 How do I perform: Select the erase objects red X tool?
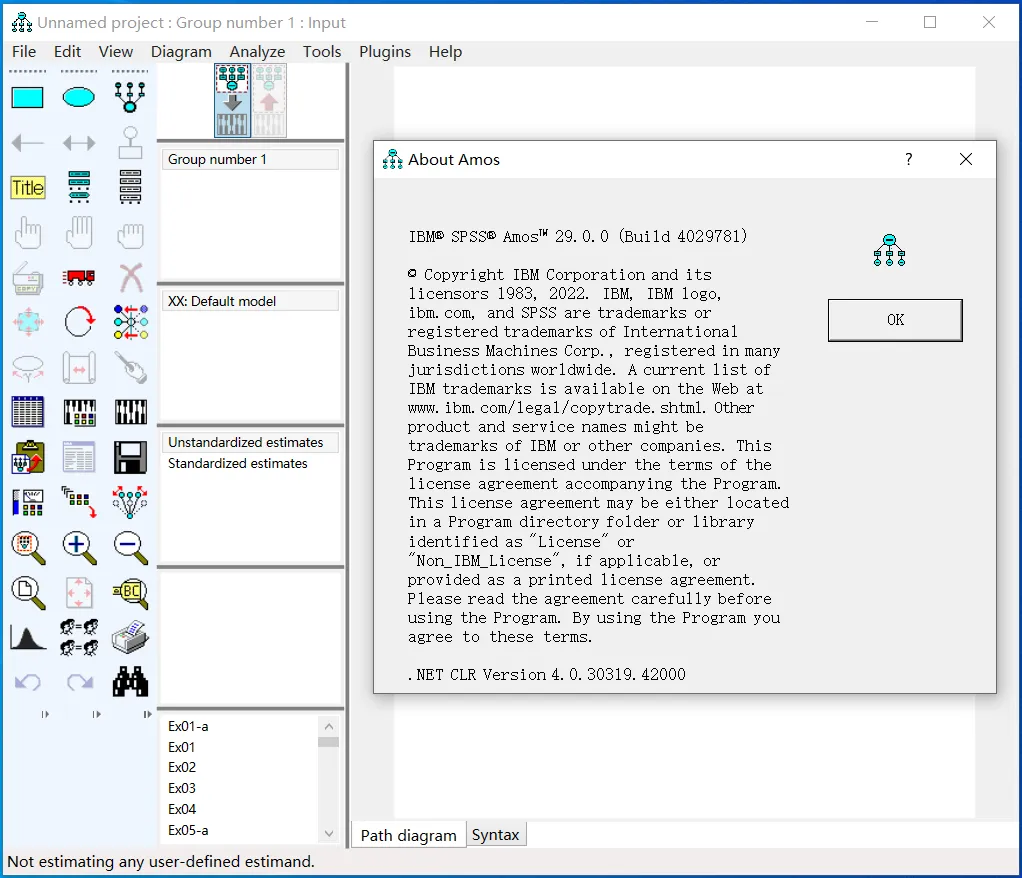pos(130,278)
